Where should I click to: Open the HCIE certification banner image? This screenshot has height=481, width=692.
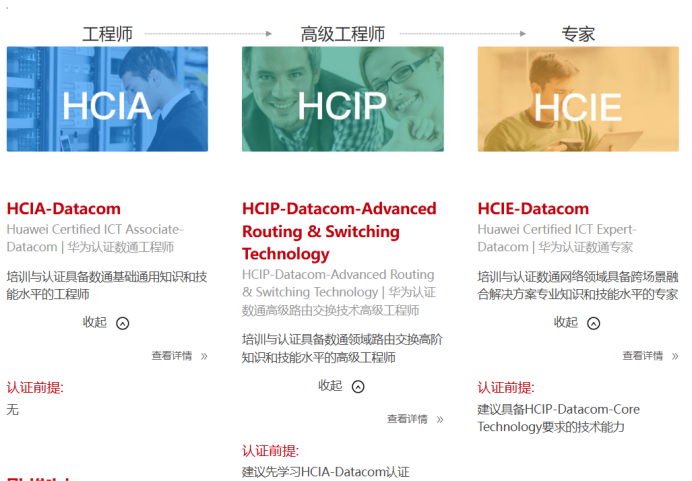click(578, 99)
